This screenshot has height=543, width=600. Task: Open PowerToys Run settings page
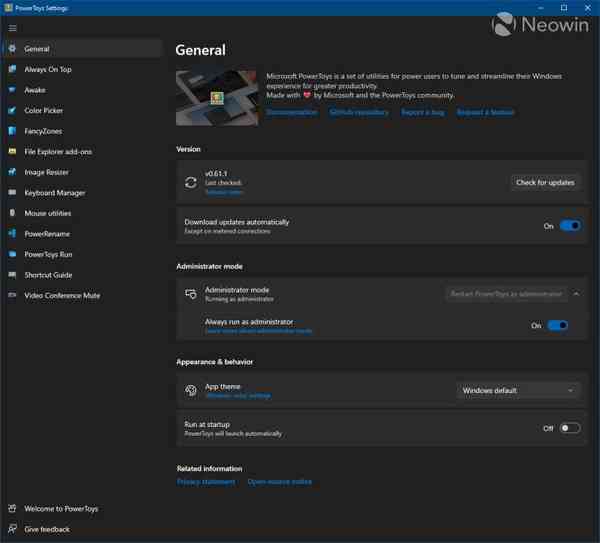coord(48,254)
